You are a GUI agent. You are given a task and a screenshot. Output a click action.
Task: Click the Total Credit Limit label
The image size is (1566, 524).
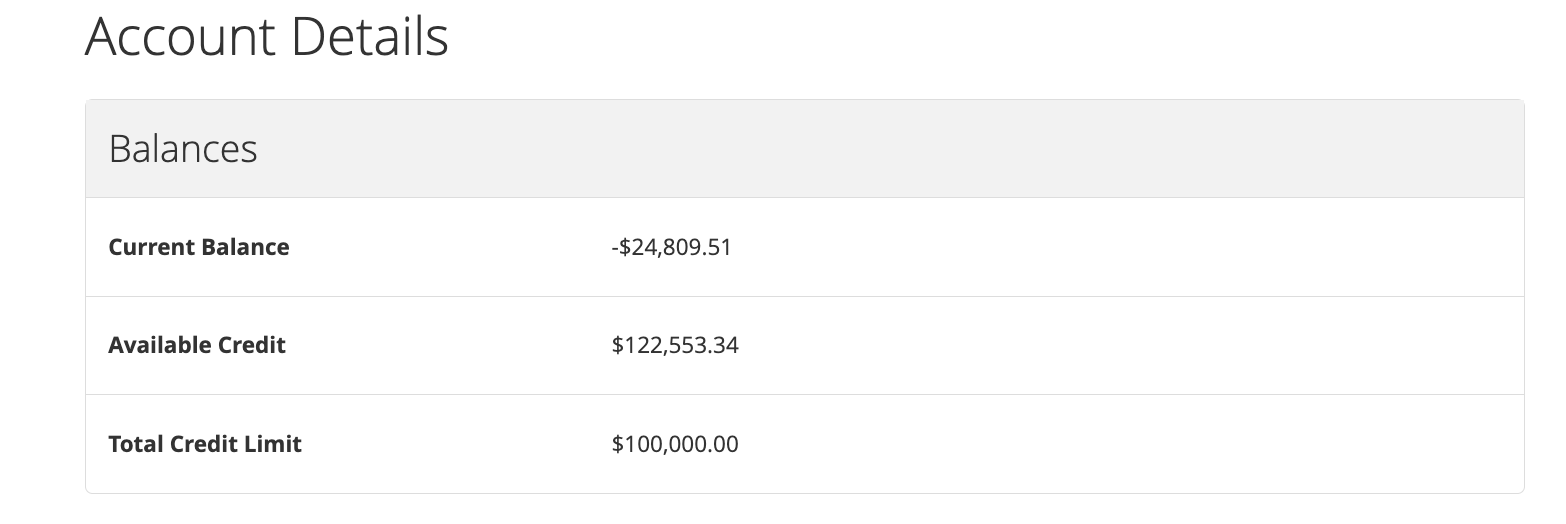[x=205, y=444]
